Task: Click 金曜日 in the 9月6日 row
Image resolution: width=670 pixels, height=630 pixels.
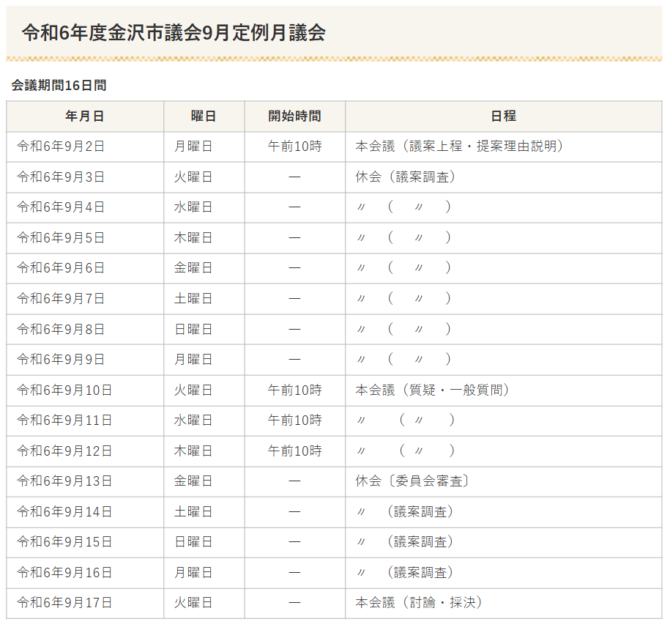Action: tap(204, 268)
